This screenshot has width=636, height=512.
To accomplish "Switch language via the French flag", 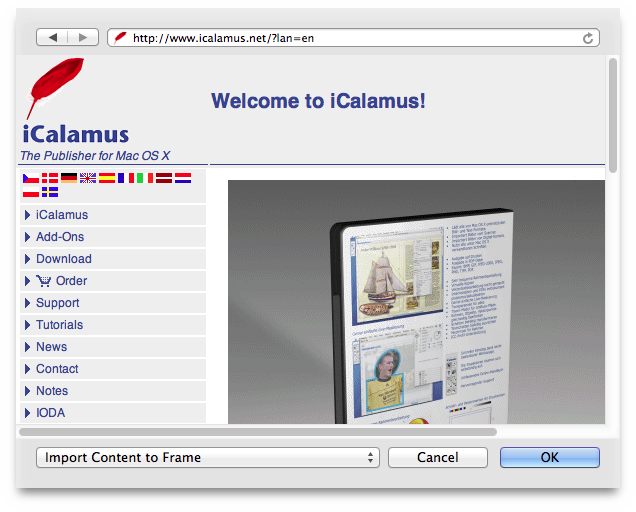I will [x=126, y=178].
